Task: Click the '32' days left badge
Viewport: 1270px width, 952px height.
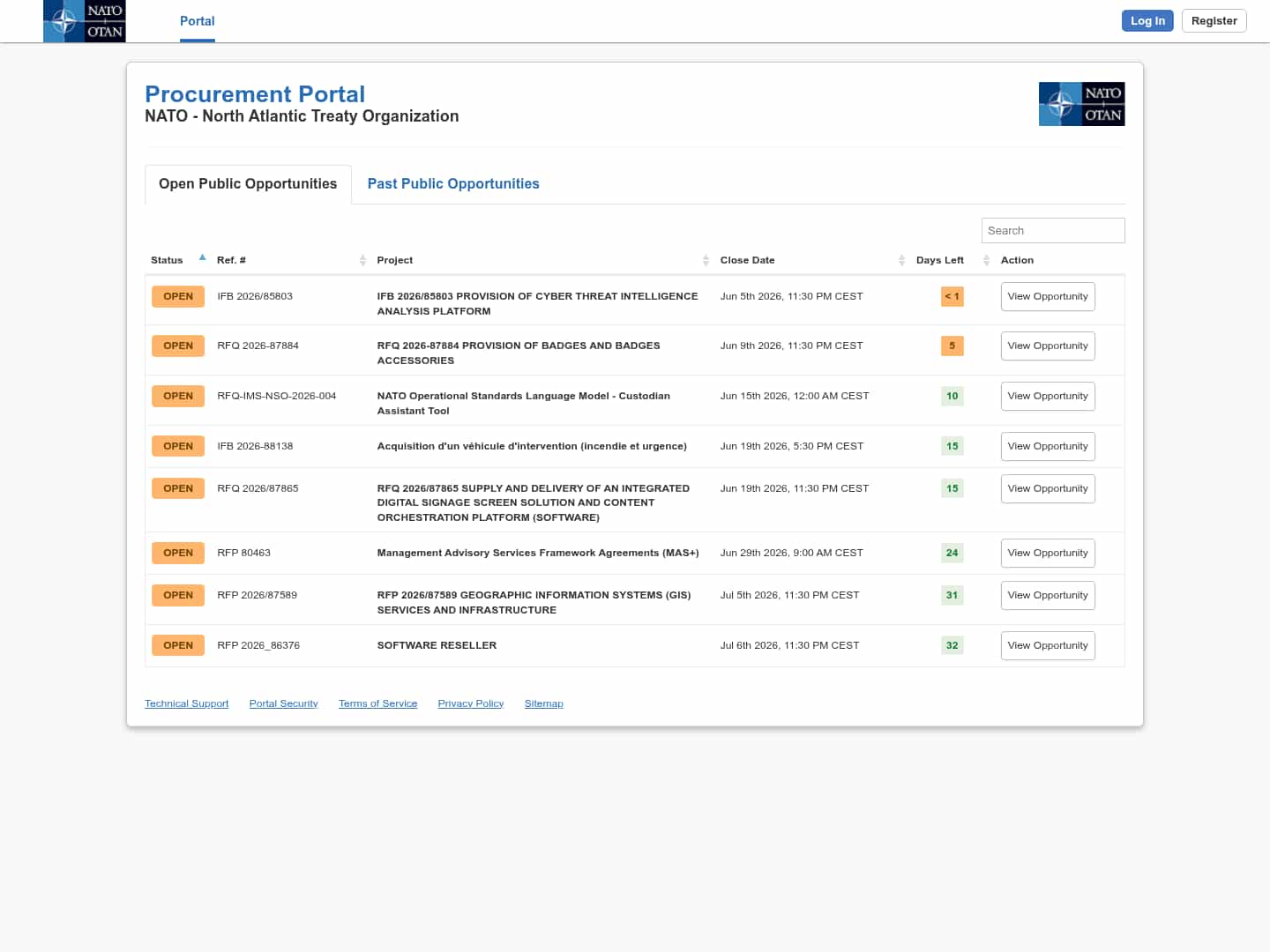Action: point(952,645)
